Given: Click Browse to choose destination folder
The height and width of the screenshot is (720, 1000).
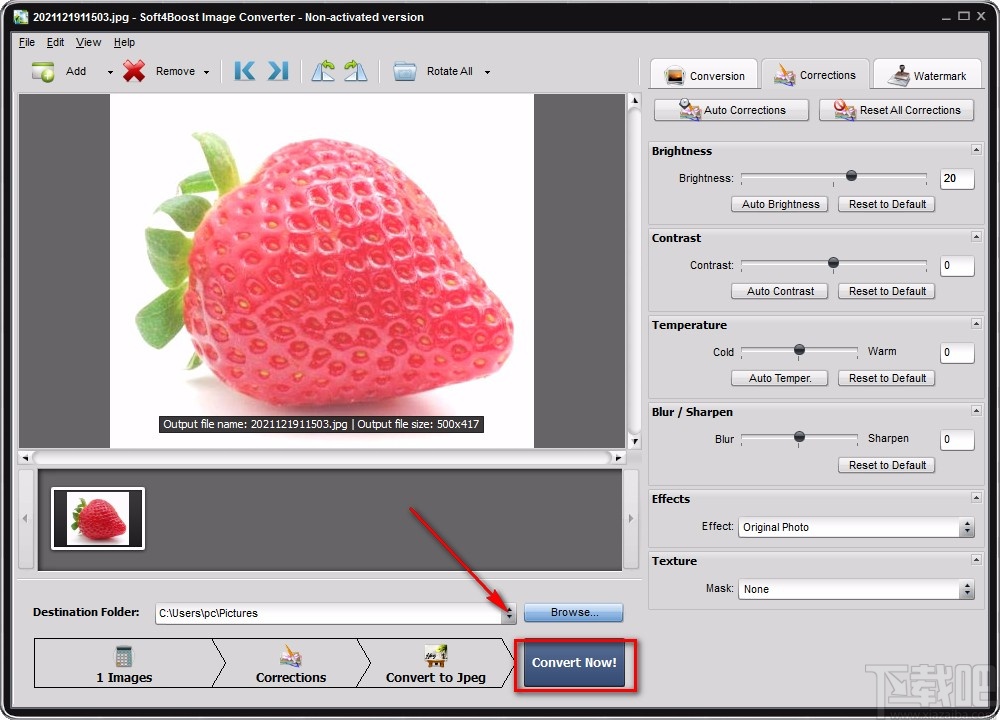Looking at the screenshot, I should [573, 612].
